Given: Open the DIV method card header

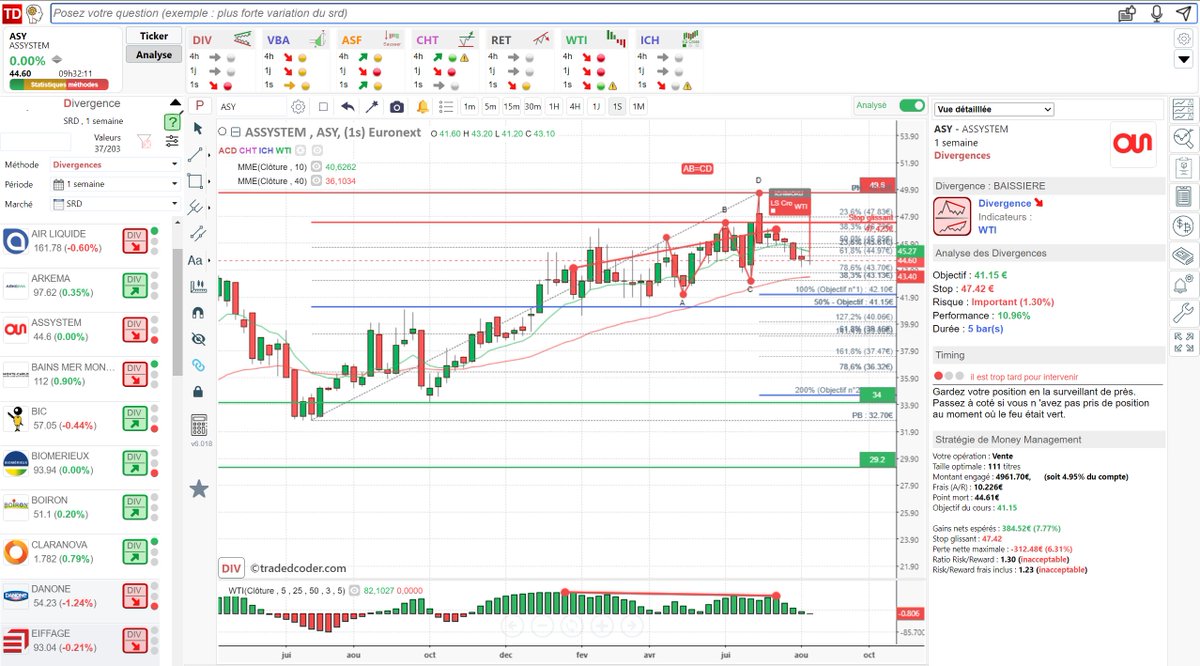Looking at the screenshot, I should pos(221,39).
